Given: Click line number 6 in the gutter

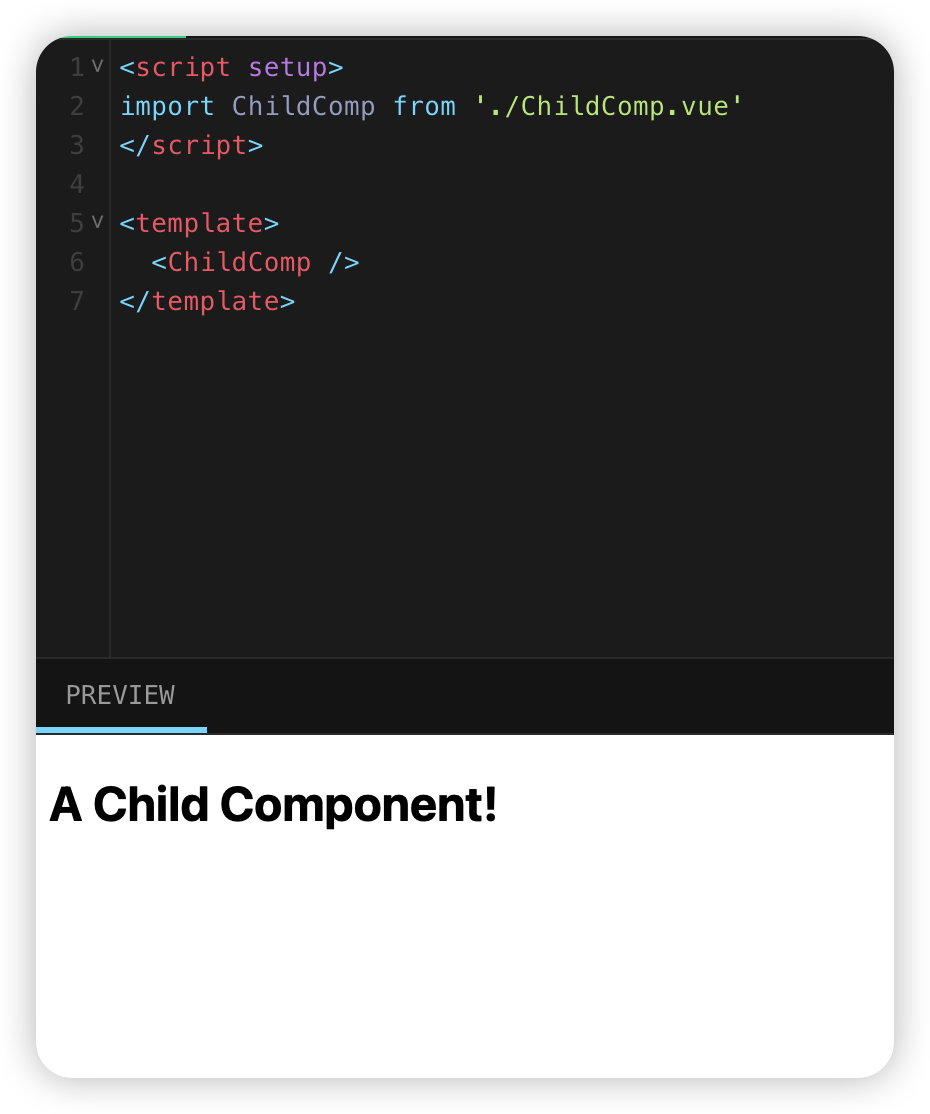Looking at the screenshot, I should tap(77, 263).
